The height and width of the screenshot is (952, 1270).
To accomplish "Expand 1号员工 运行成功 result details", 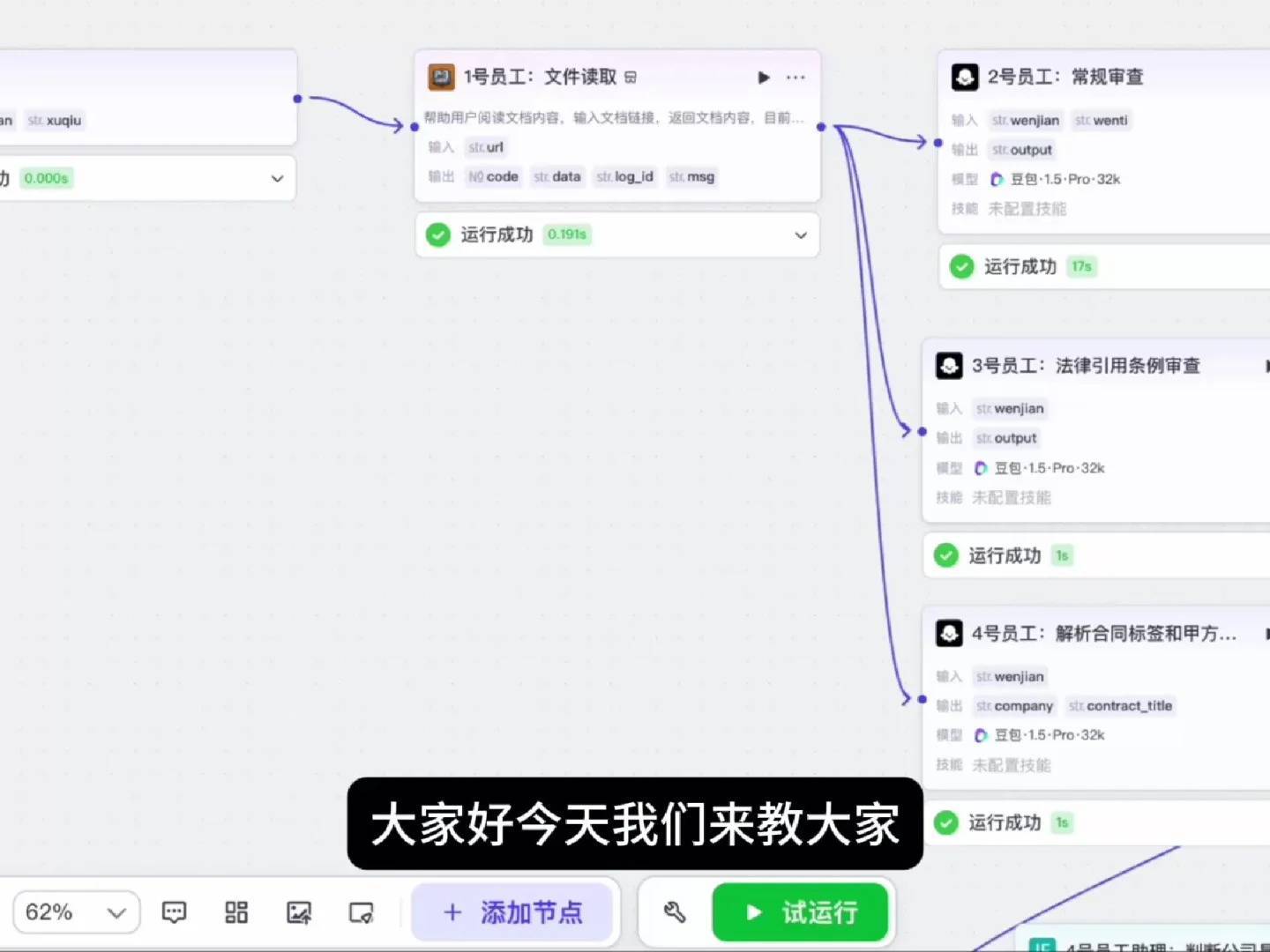I will click(800, 235).
